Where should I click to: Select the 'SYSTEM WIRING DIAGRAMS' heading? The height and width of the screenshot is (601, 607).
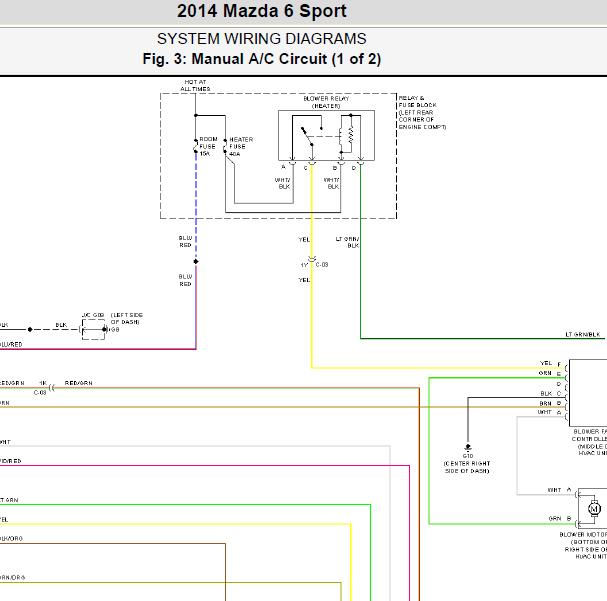click(262, 39)
